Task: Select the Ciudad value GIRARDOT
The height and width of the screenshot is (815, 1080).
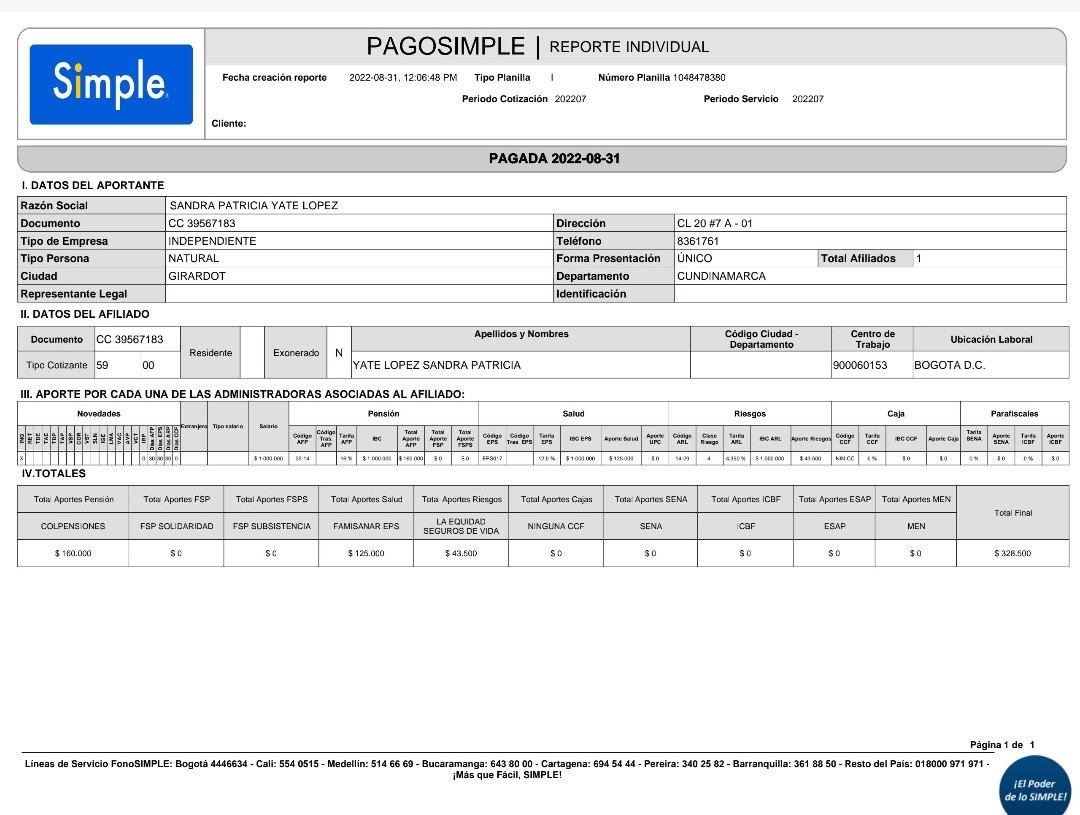Action: tap(197, 276)
